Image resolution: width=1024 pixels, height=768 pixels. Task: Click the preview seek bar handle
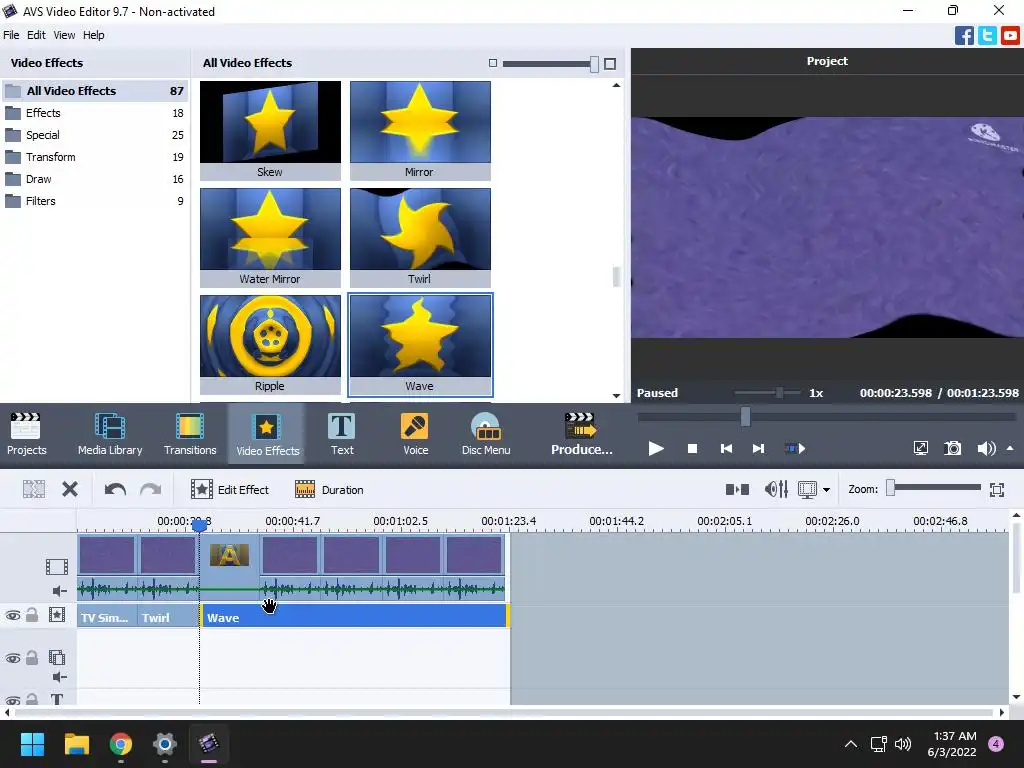[x=745, y=417]
